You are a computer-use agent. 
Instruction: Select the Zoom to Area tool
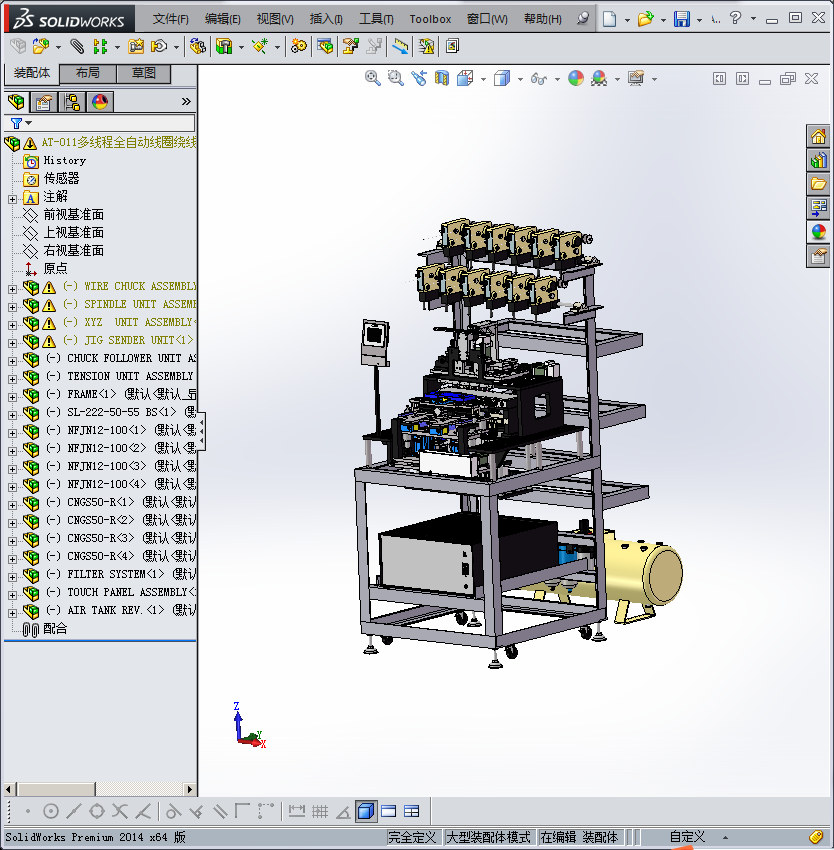[396, 79]
